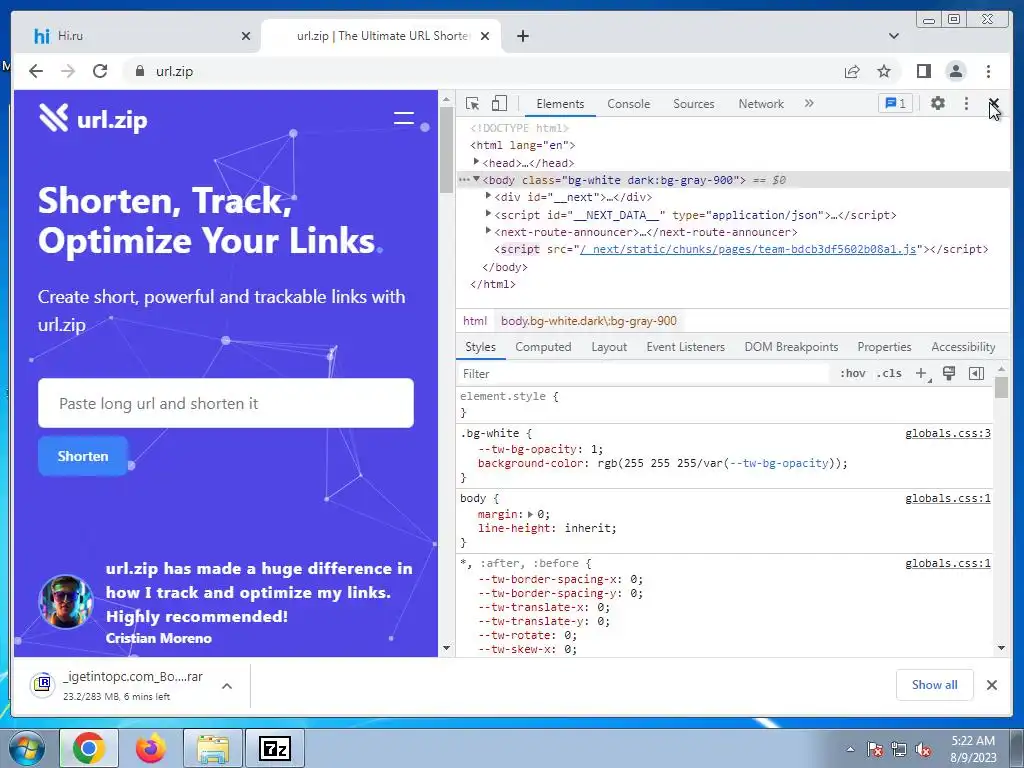Viewport: 1024px width, 768px height.
Task: Expand the div id __next node
Action: click(488, 196)
